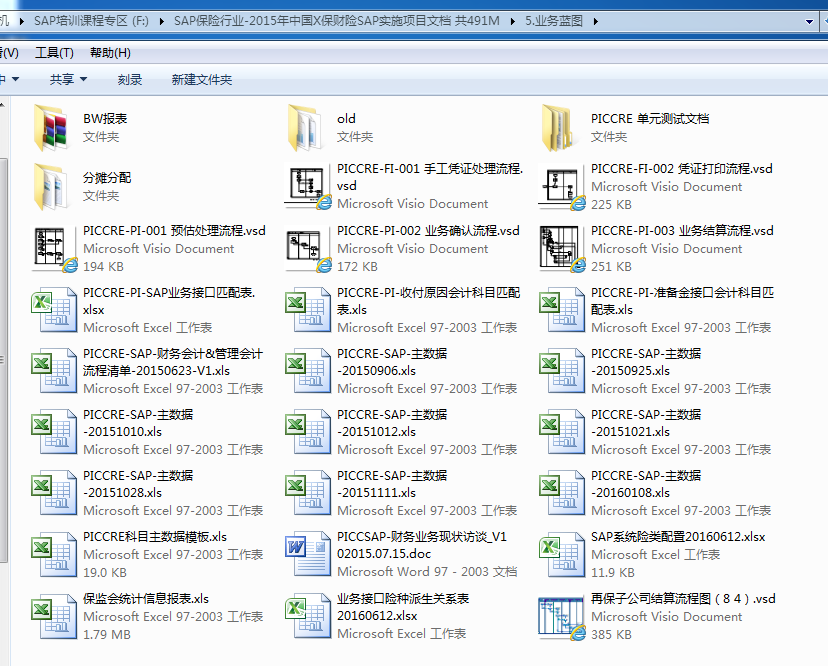Image resolution: width=828 pixels, height=666 pixels.
Task: Click 新建文件夹 to create folder
Action: click(202, 80)
